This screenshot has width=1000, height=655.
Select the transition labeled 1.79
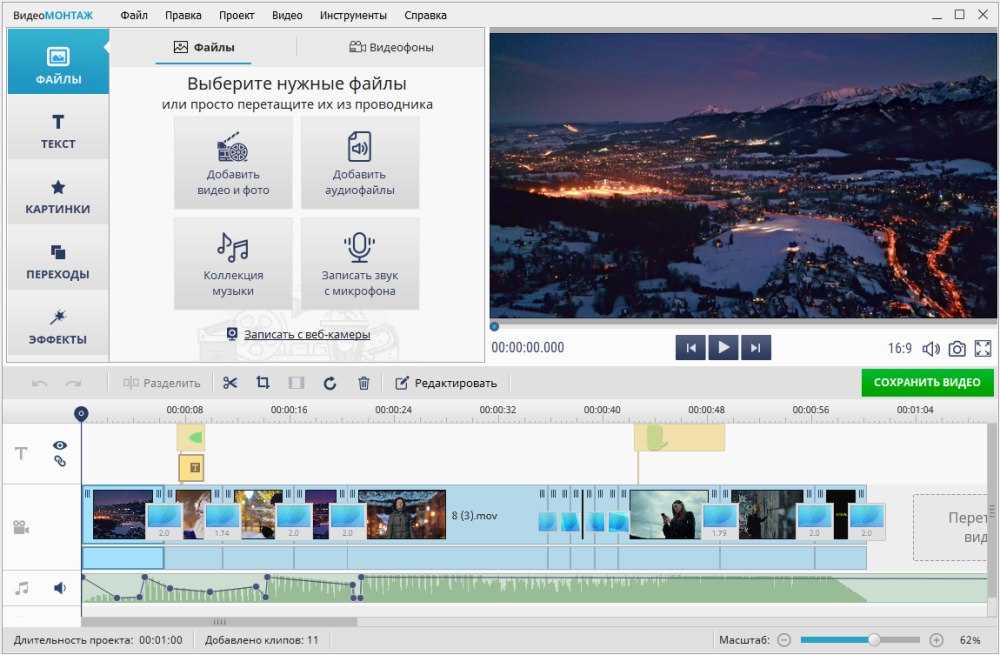tap(720, 522)
